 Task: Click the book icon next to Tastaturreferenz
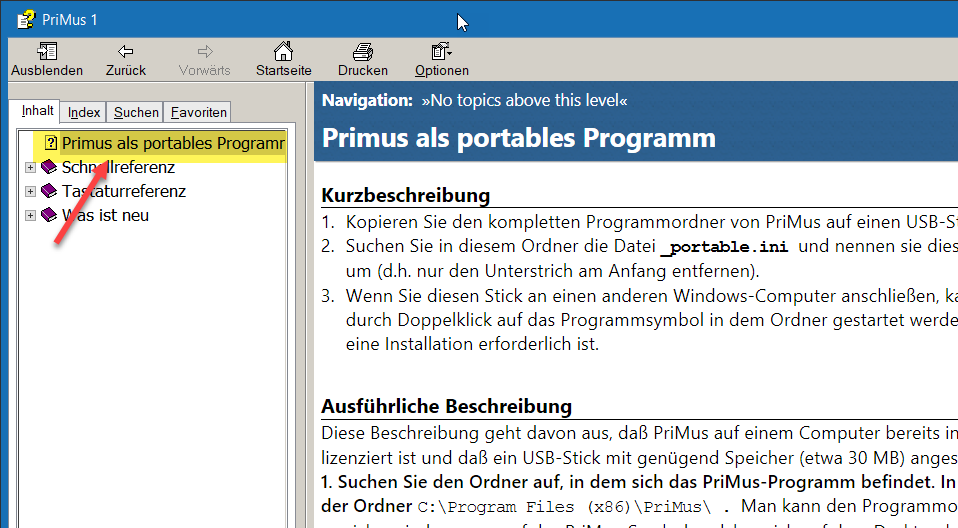click(x=49, y=191)
